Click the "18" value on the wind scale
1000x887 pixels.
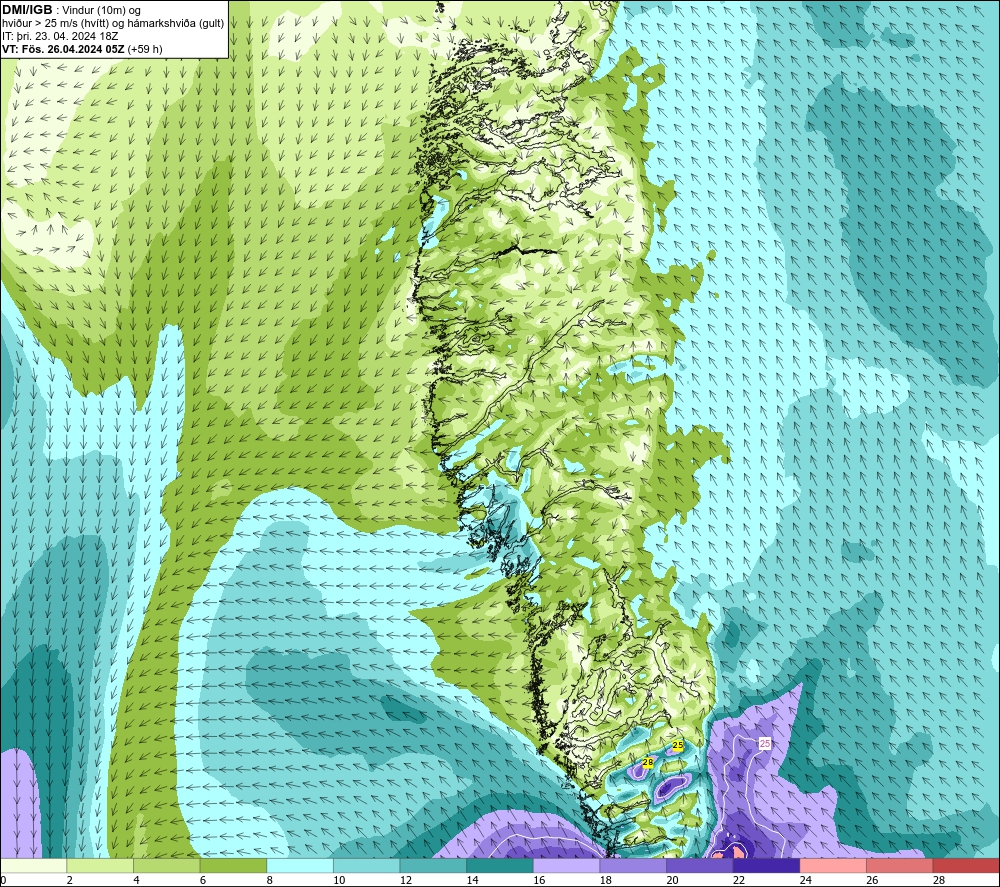(605, 880)
